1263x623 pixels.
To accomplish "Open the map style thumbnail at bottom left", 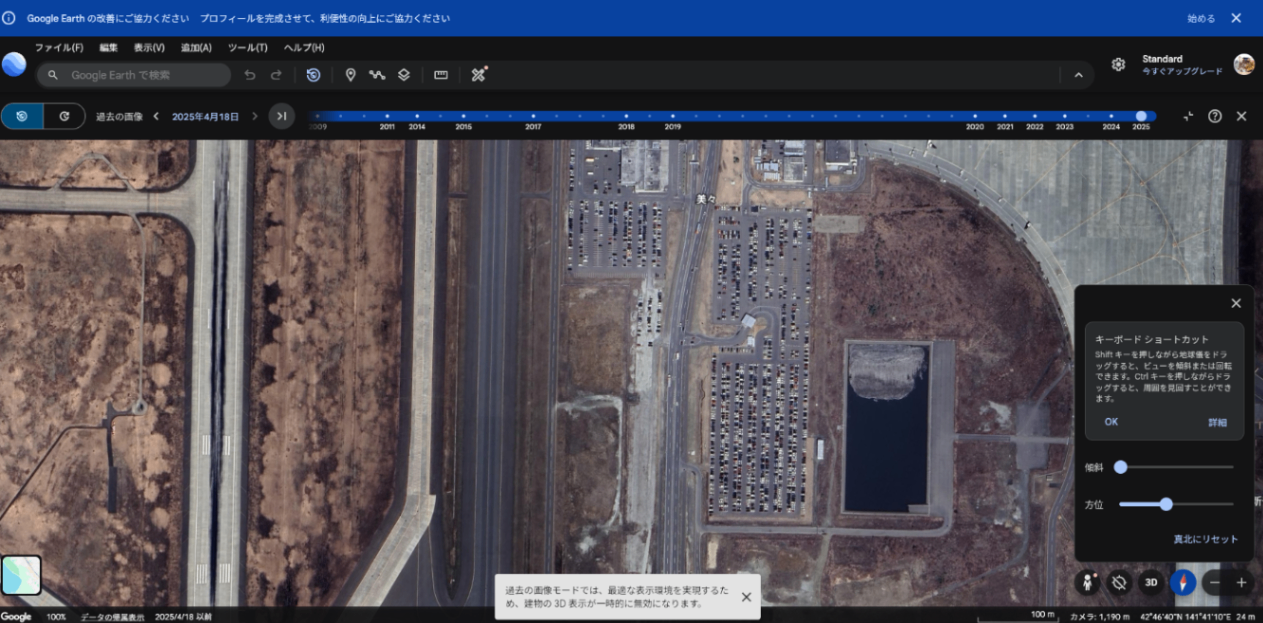I will pos(21,575).
